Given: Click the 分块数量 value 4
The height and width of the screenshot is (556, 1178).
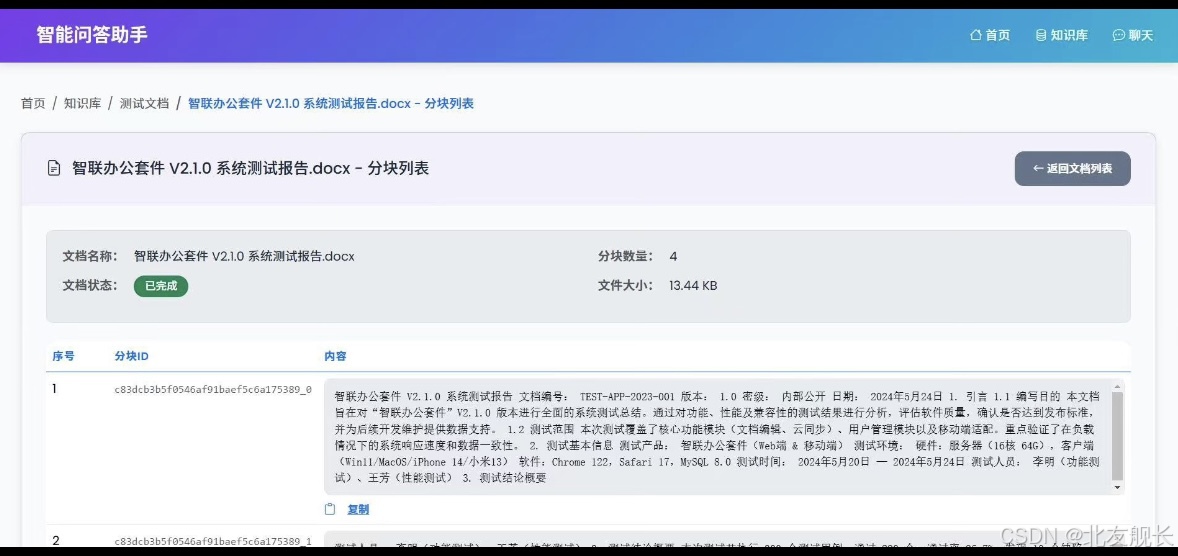Looking at the screenshot, I should [673, 256].
